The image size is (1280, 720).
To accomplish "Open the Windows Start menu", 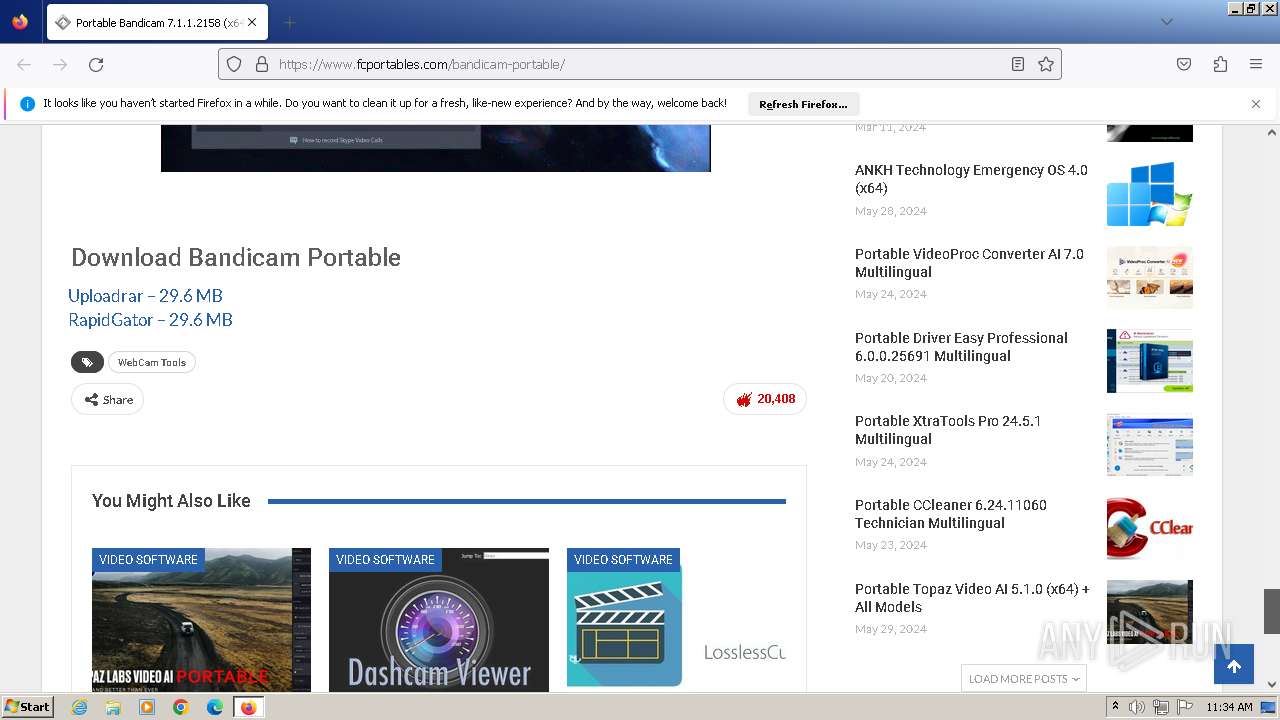I will click(28, 707).
